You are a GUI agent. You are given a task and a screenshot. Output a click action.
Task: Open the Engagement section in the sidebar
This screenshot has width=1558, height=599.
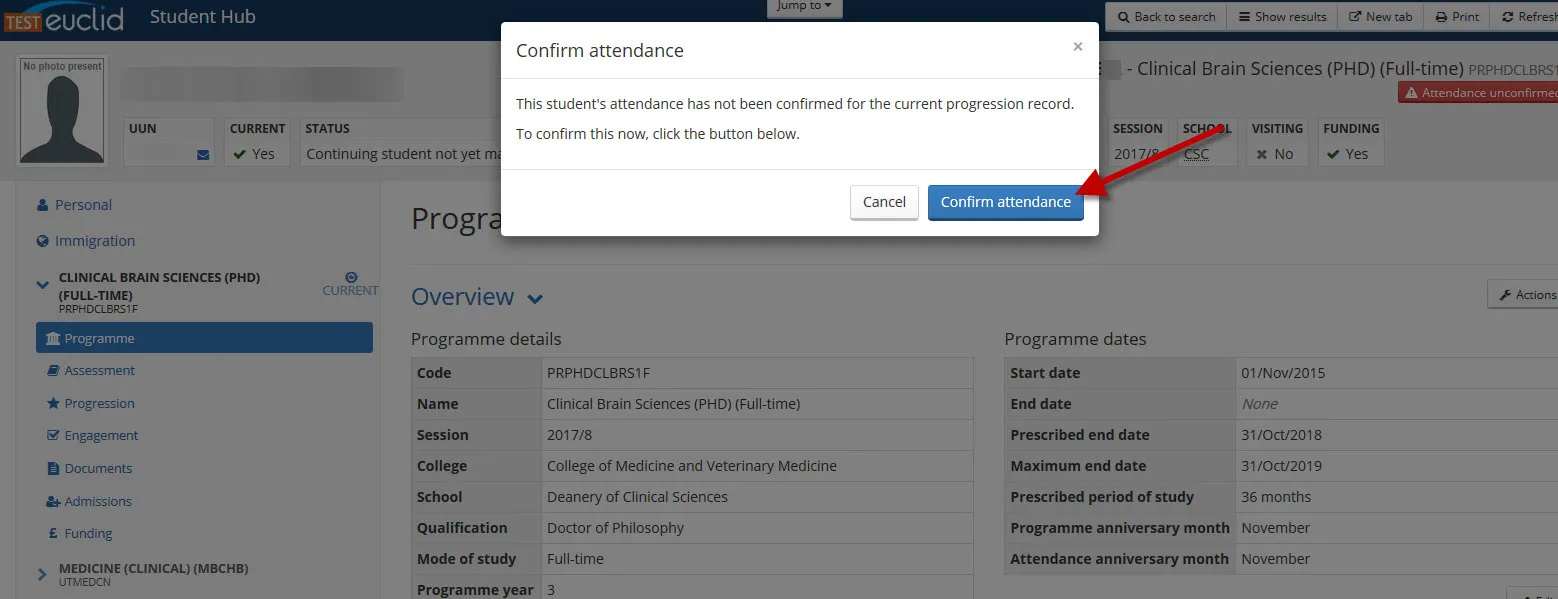point(101,435)
